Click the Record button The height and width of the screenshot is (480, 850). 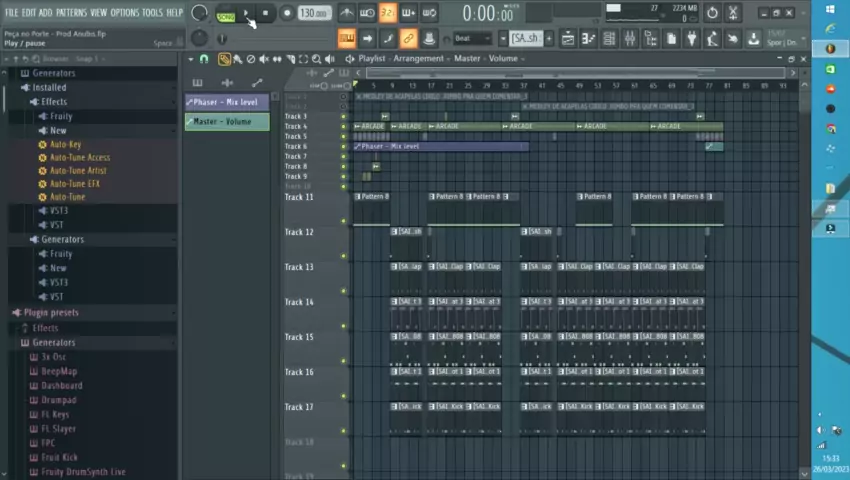click(286, 13)
